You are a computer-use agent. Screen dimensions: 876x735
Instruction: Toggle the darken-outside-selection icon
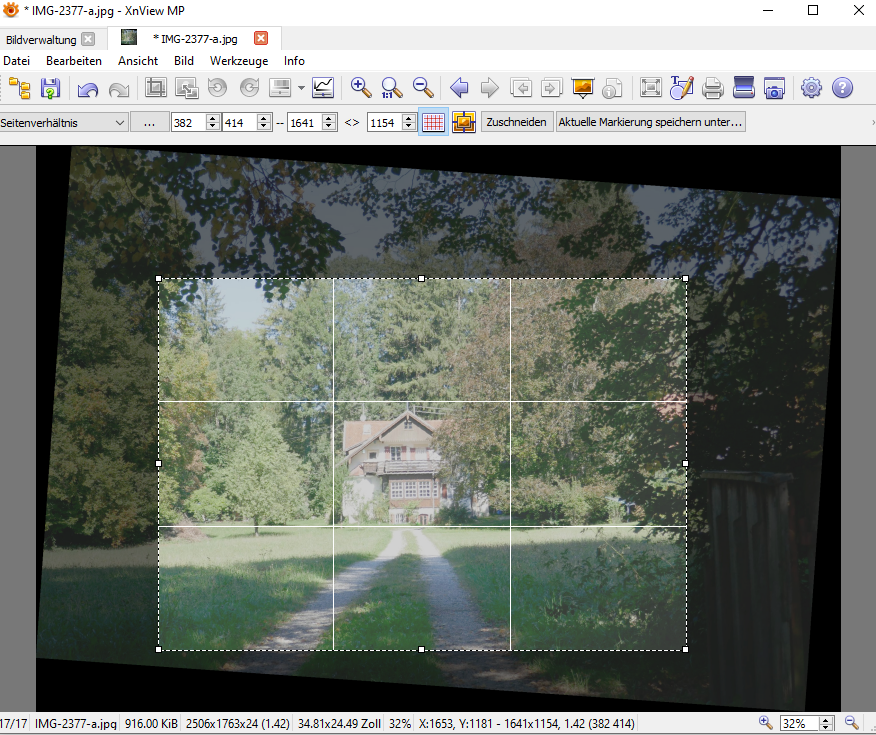[x=464, y=122]
